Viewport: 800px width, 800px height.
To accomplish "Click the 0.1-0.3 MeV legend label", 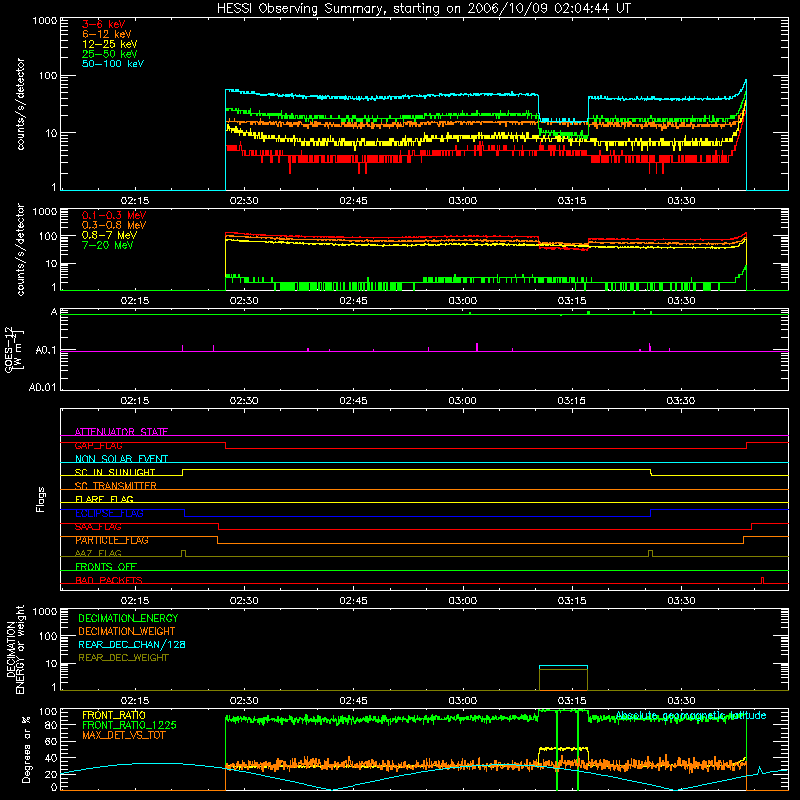I will (114, 215).
